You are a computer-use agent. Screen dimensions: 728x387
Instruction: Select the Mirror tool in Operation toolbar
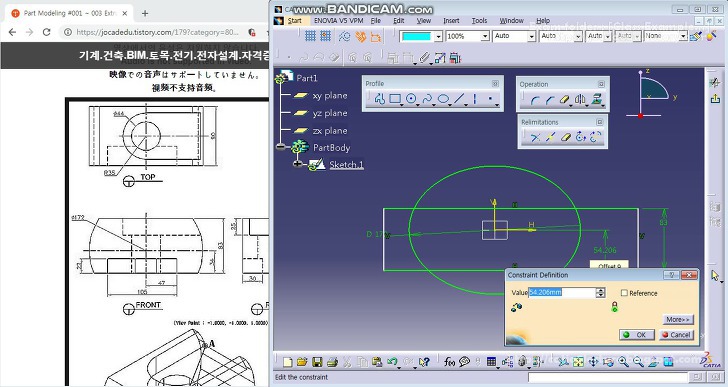click(580, 100)
